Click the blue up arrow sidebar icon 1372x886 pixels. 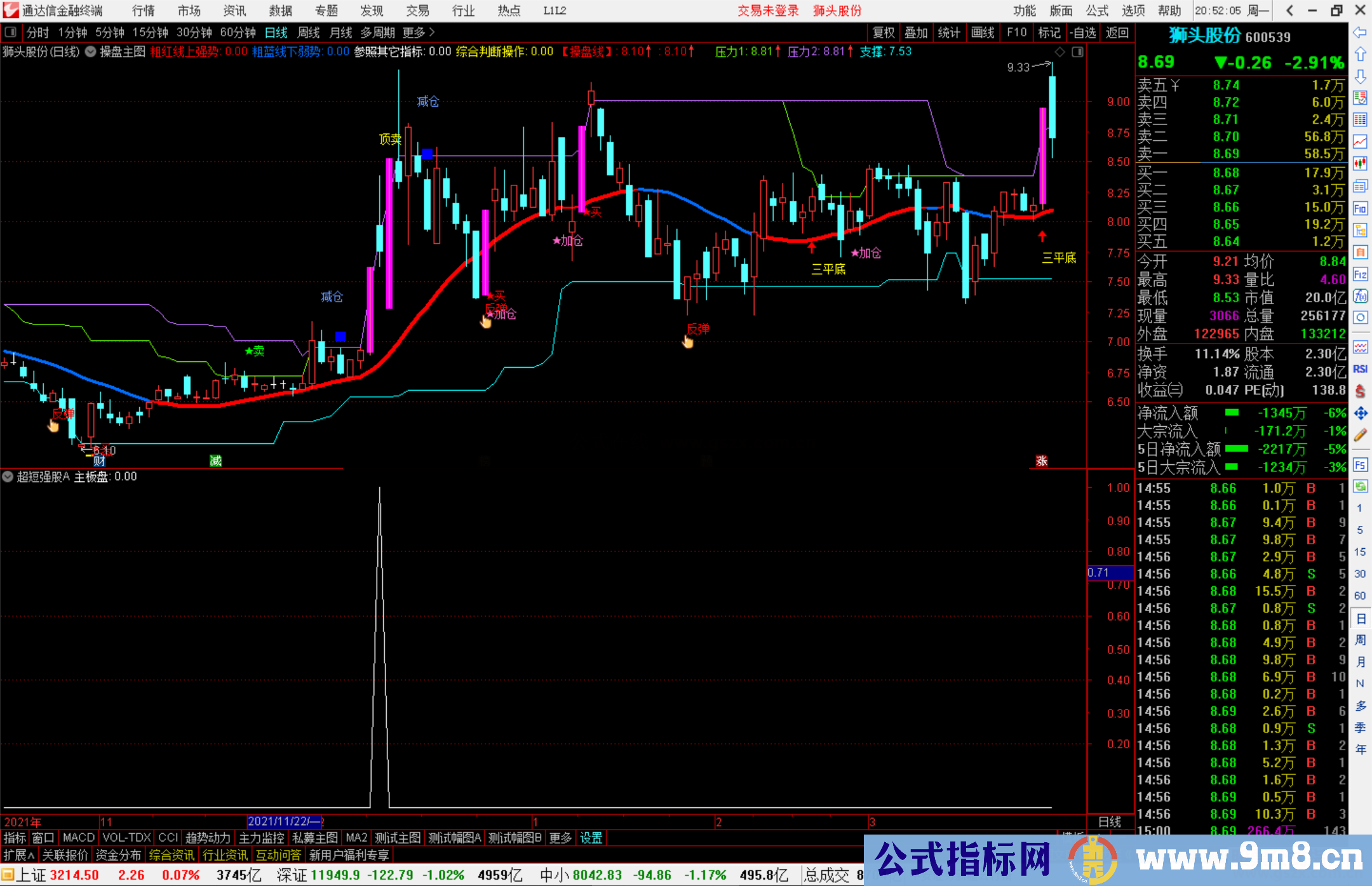tap(1360, 55)
